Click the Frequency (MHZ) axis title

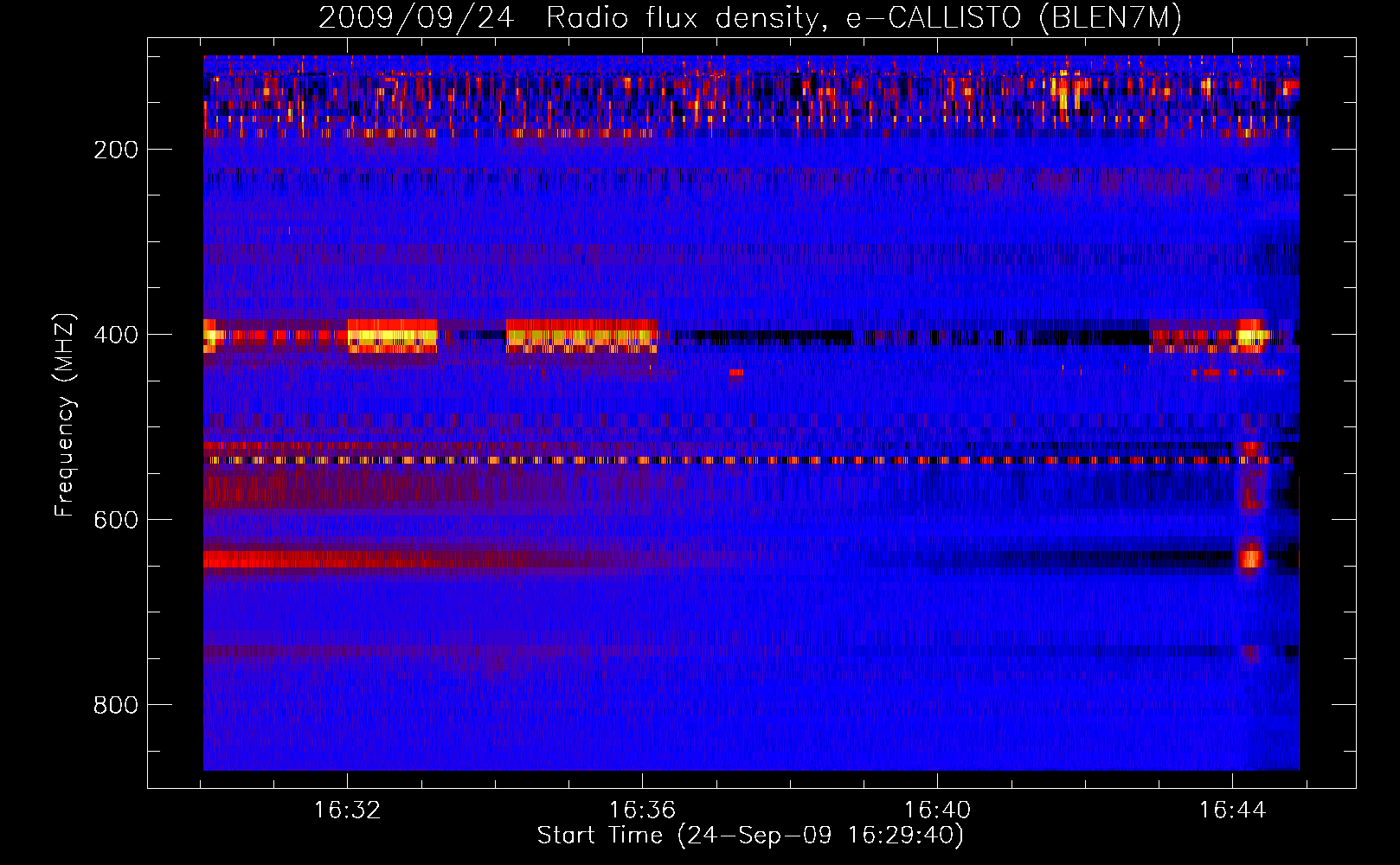pyautogui.click(x=66, y=415)
